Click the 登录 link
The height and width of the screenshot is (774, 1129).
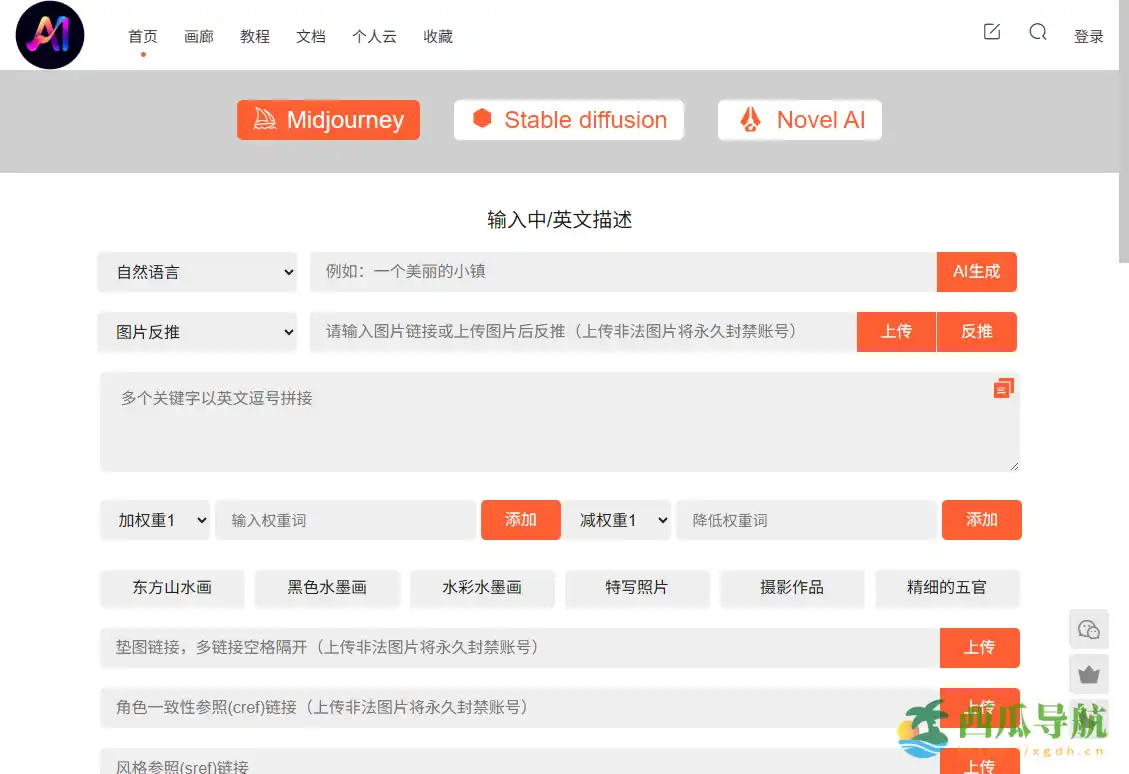click(x=1088, y=36)
